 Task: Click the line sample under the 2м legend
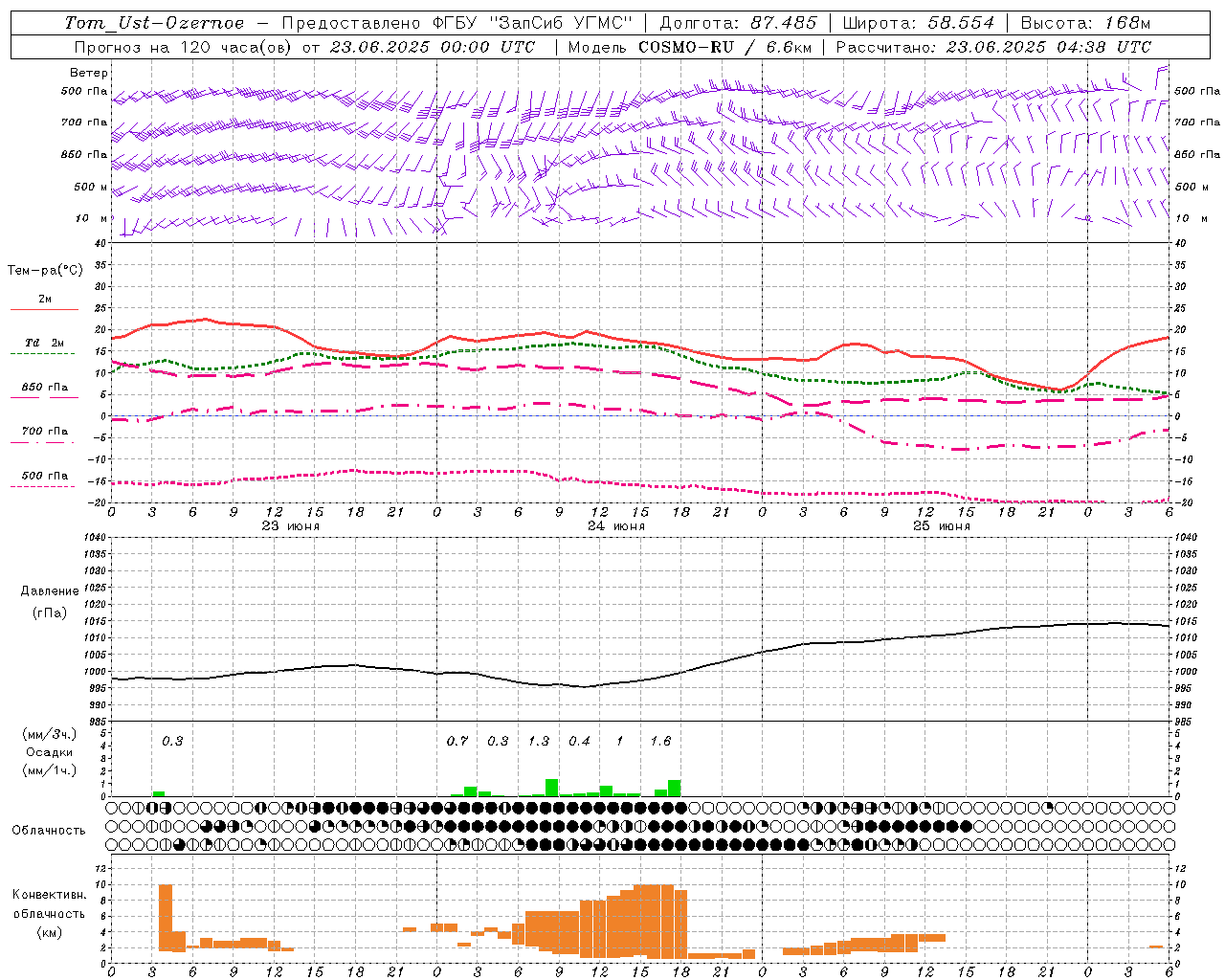(x=44, y=309)
